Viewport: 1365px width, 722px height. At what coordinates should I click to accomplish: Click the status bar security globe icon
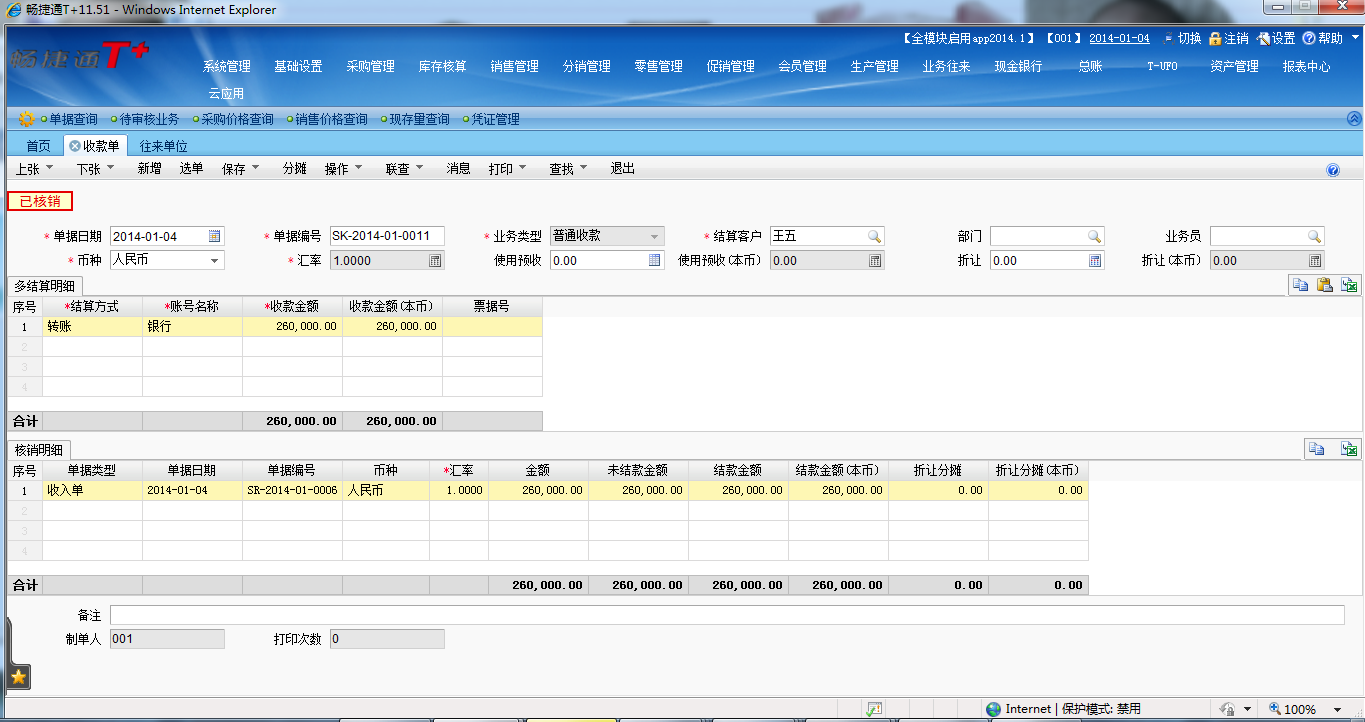pos(993,709)
